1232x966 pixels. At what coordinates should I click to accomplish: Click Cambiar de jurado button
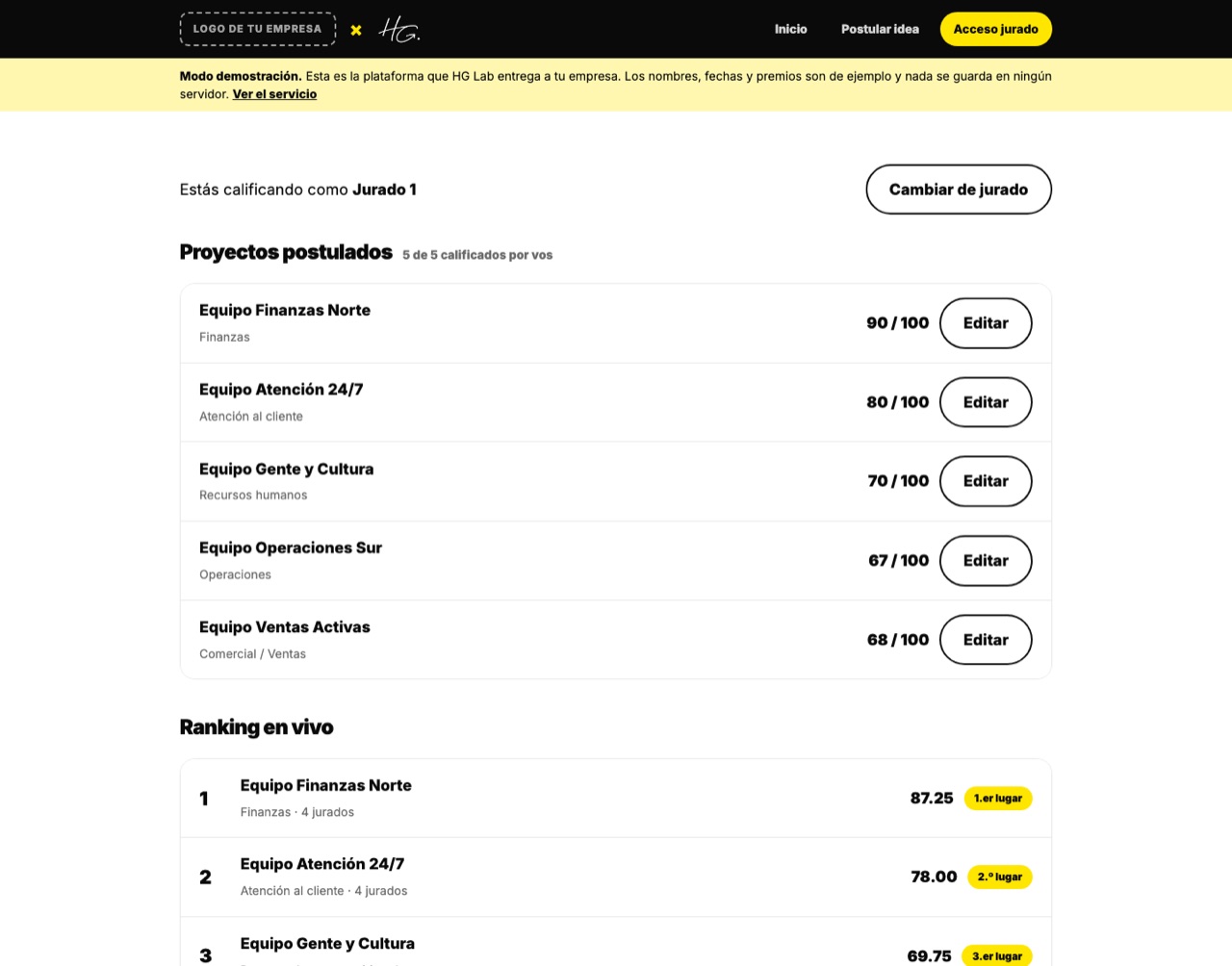coord(959,190)
